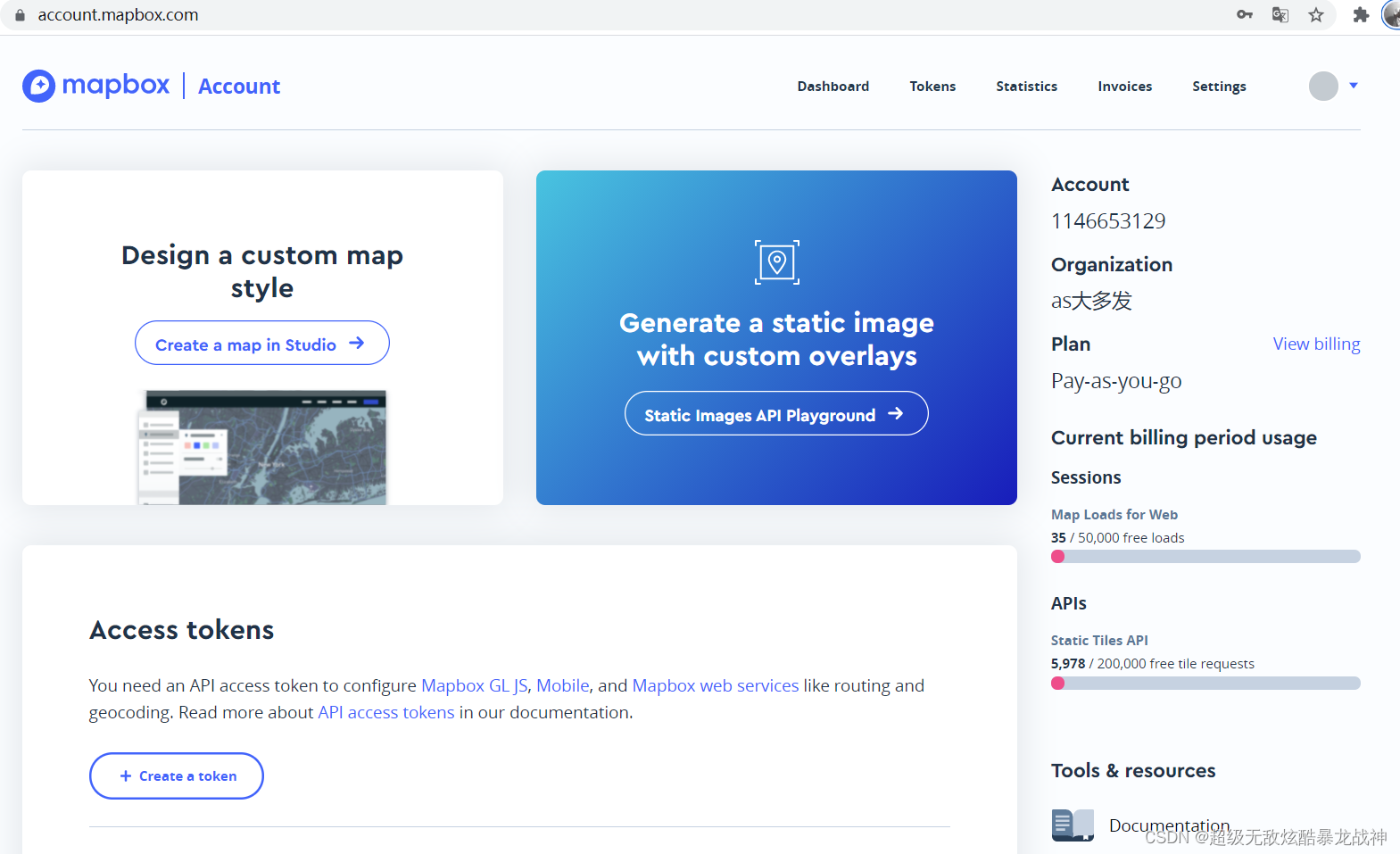Bookmark this page with the star icon
This screenshot has height=854, width=1400.
point(1316,14)
